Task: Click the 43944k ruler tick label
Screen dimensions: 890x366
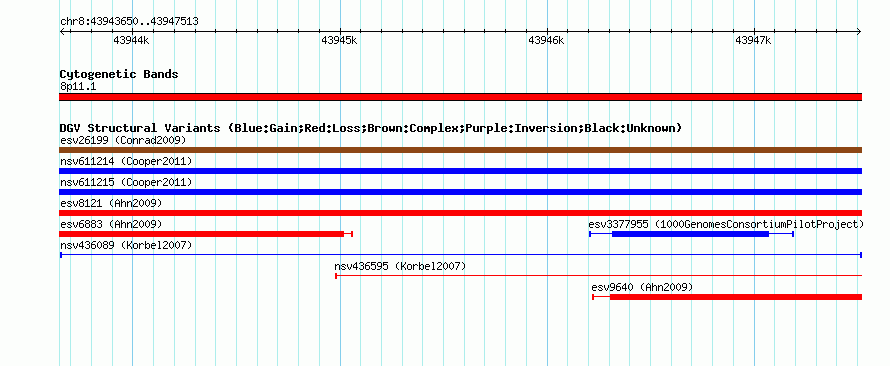Action: (131, 40)
